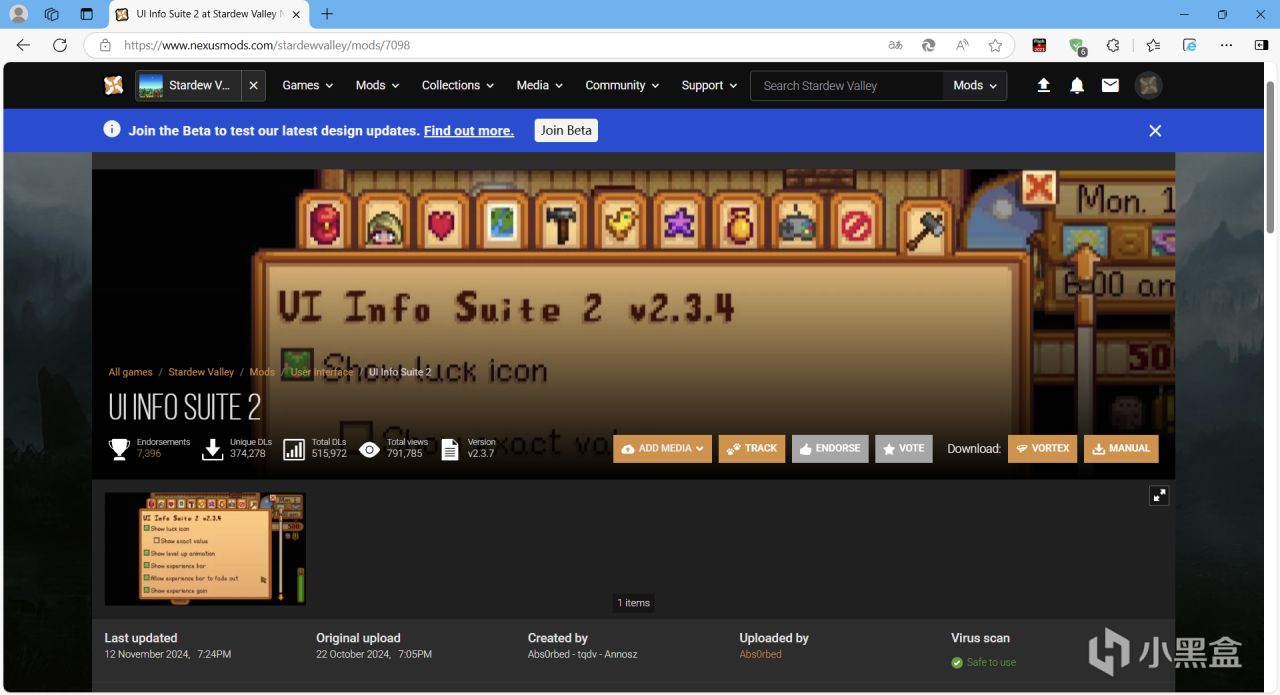The image size is (1280, 695).
Task: Open a new browser tab
Action: coord(327,14)
